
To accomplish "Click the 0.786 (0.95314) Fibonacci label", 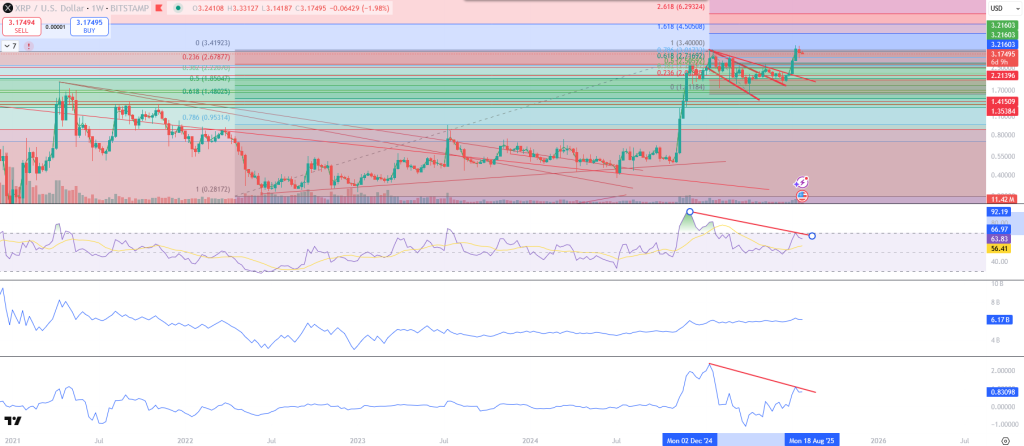I will (207, 118).
